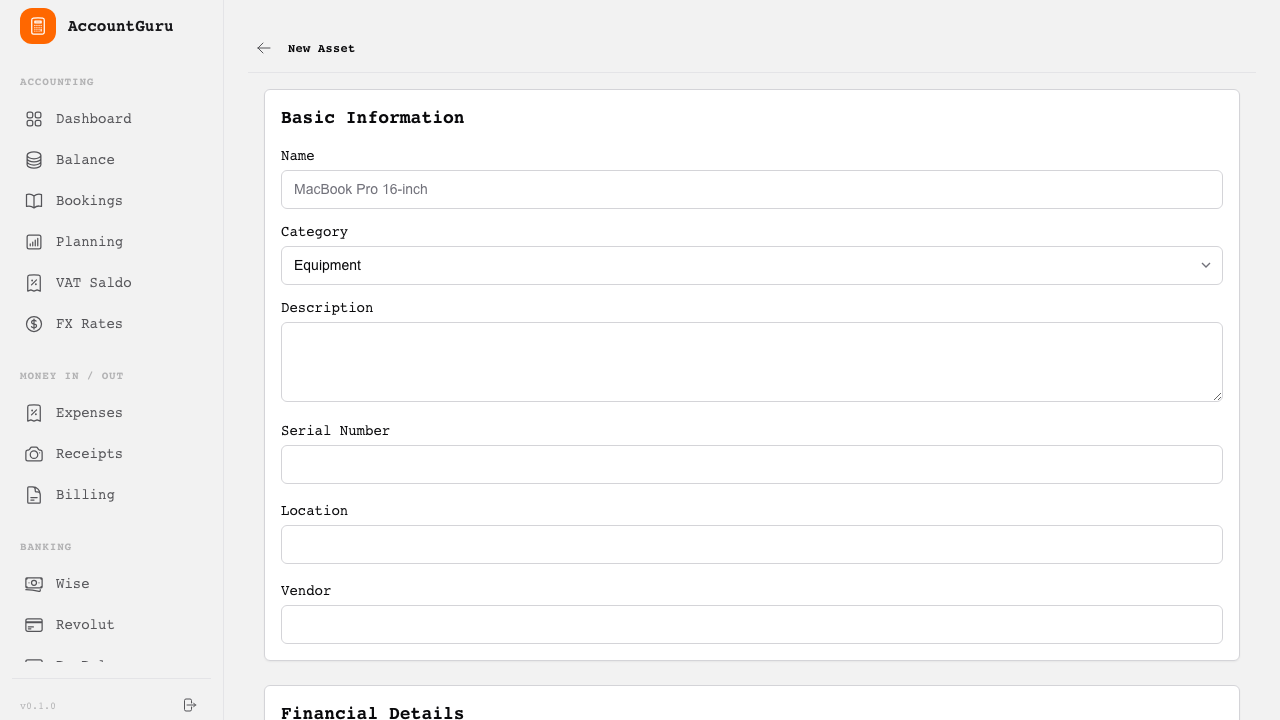This screenshot has height=720, width=1280.
Task: Select the Vendor input box
Action: pyautogui.click(x=751, y=624)
